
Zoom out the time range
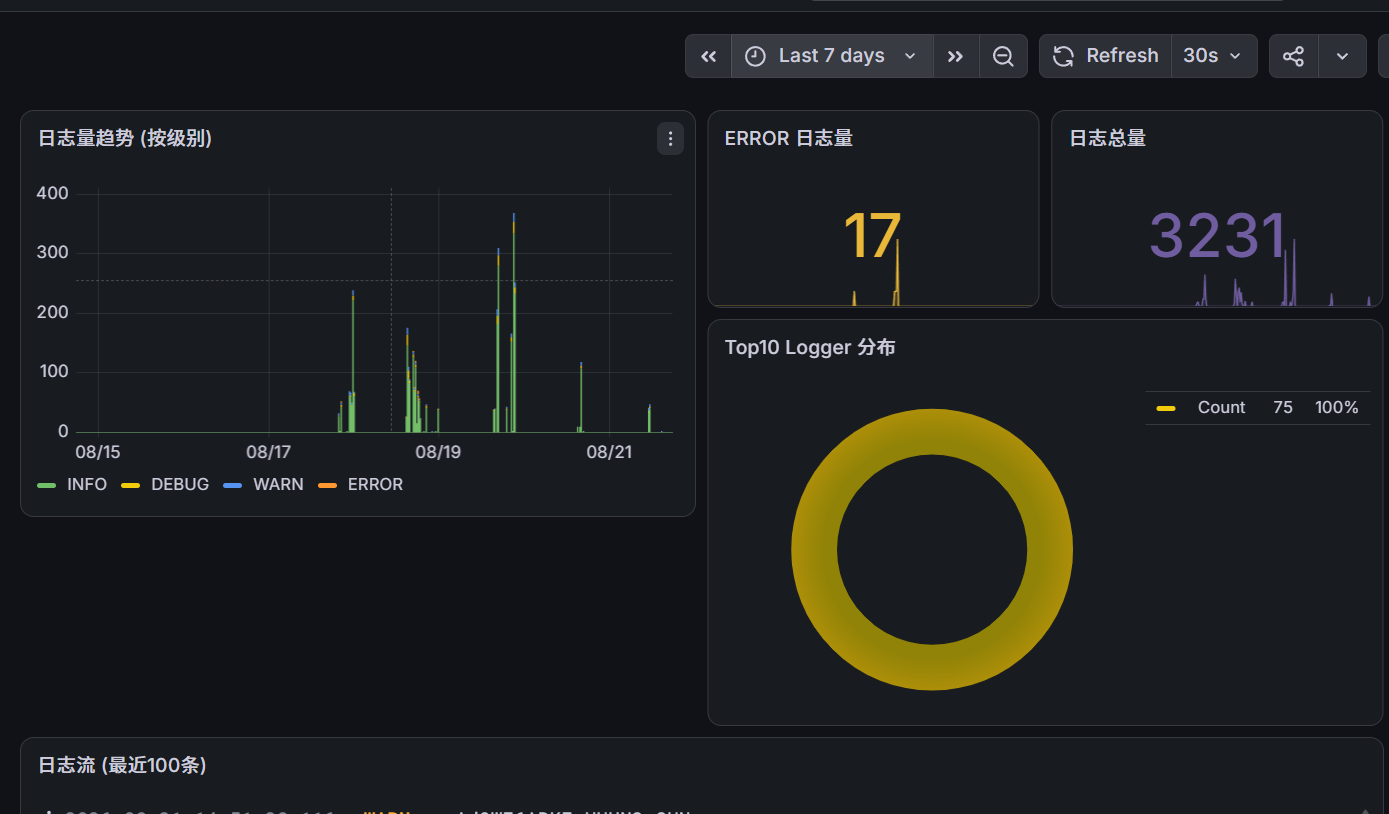pyautogui.click(x=1003, y=56)
